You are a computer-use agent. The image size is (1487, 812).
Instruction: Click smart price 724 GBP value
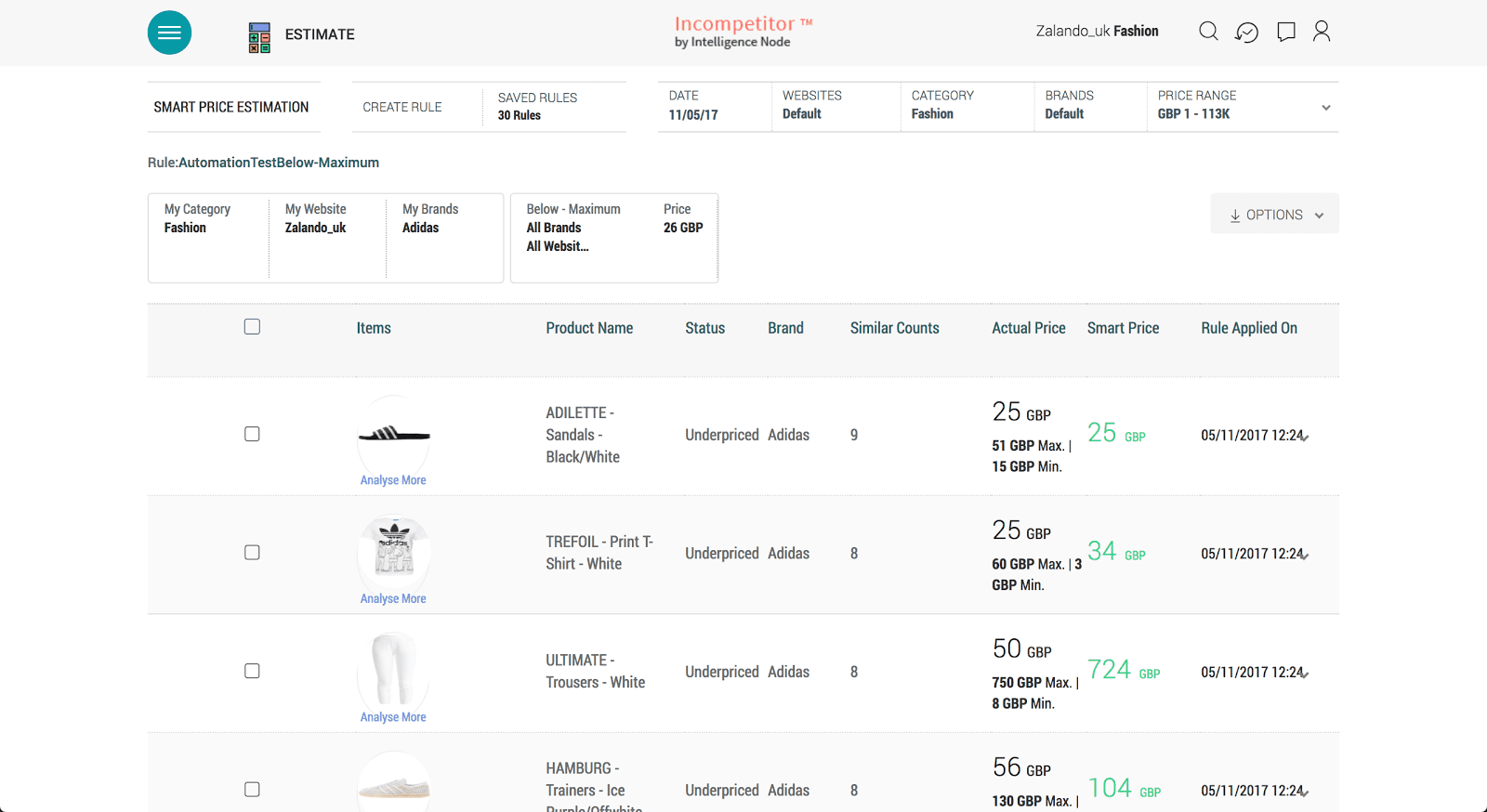coord(1124,670)
